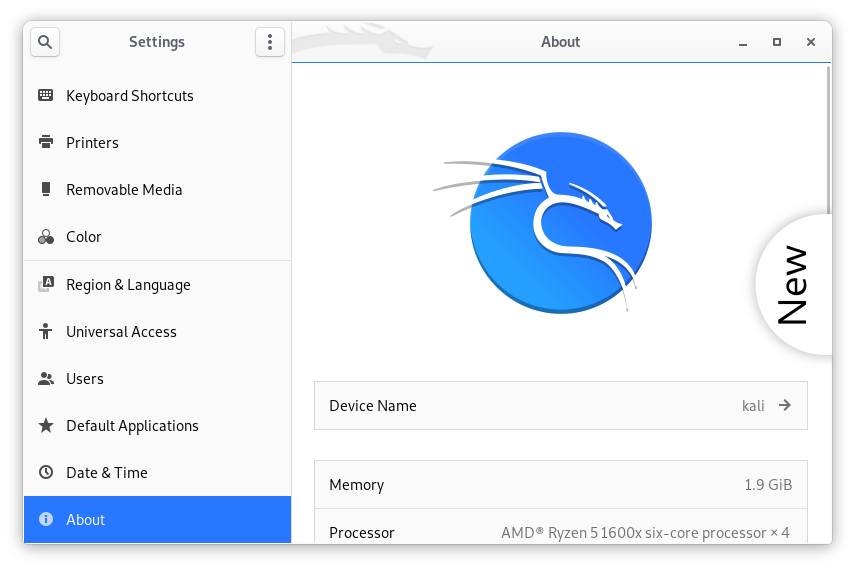Click the Universal Access person icon
Viewport: 855px width, 569px height.
pyautogui.click(x=46, y=331)
